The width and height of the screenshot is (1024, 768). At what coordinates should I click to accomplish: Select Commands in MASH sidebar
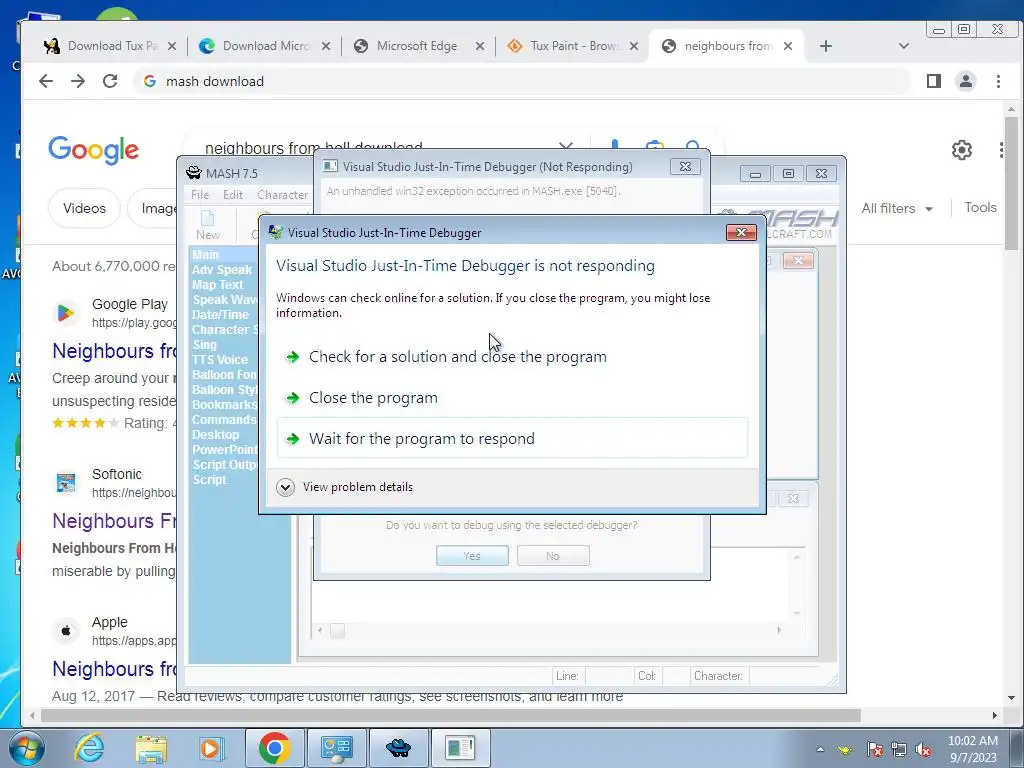(x=224, y=420)
